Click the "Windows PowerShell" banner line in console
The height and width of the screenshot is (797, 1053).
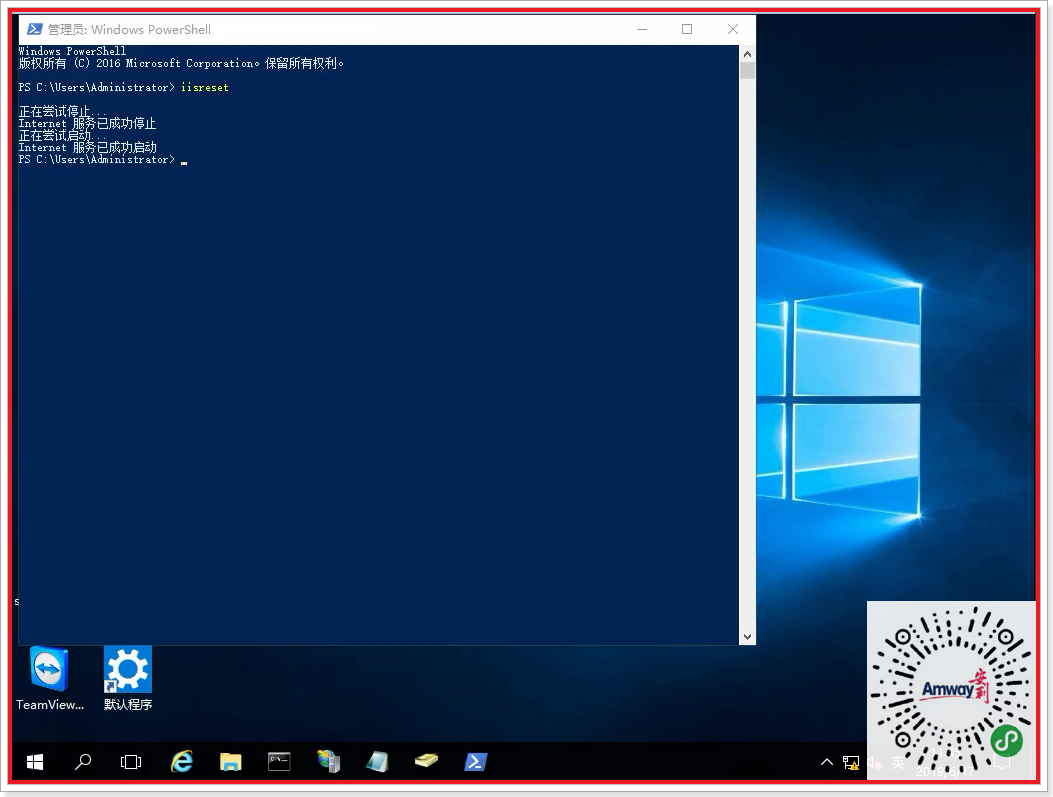pos(73,51)
